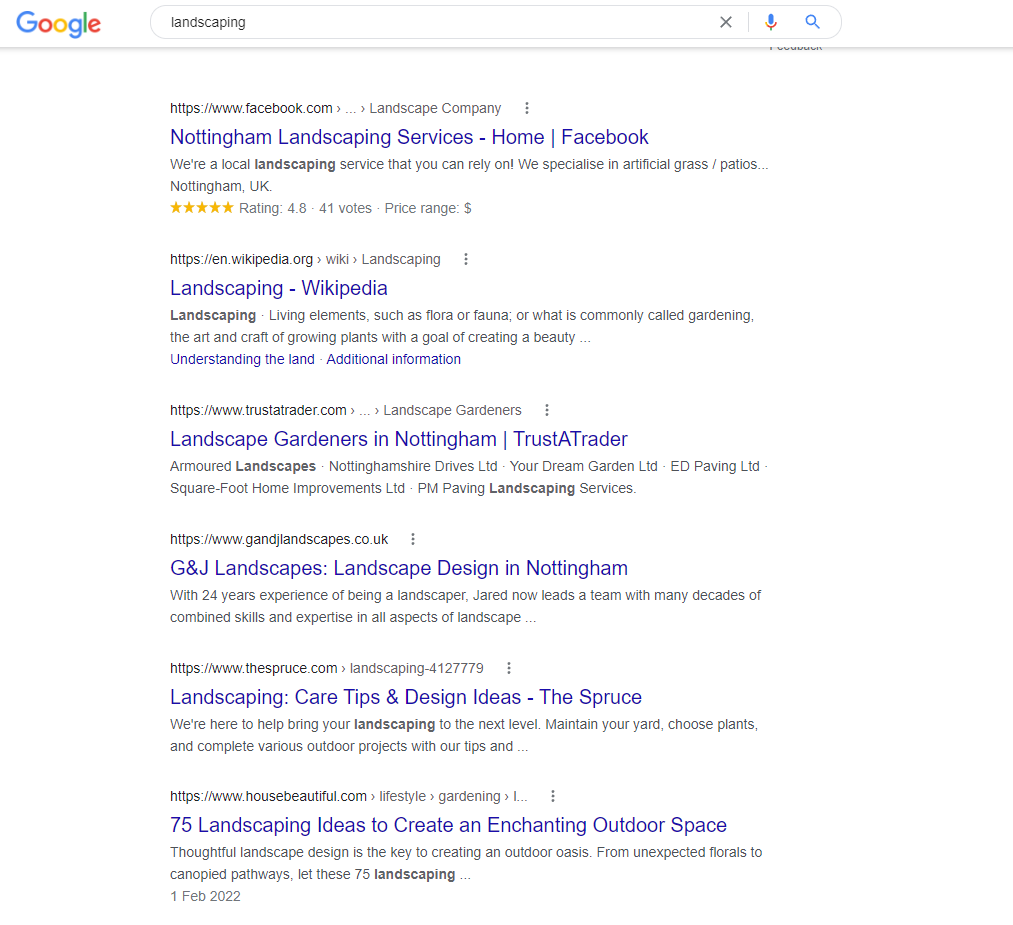Click the Google logo

(58, 23)
